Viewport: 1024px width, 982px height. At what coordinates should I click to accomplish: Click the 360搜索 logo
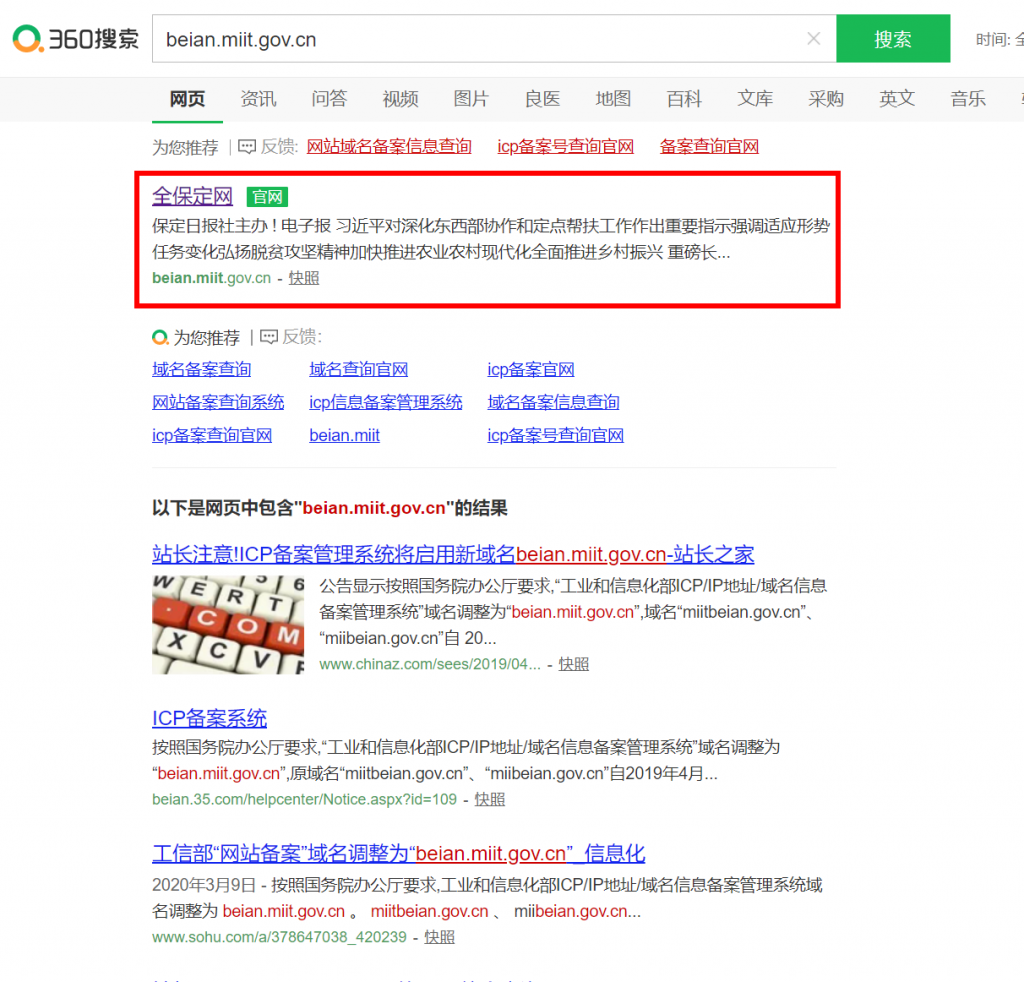[x=75, y=39]
